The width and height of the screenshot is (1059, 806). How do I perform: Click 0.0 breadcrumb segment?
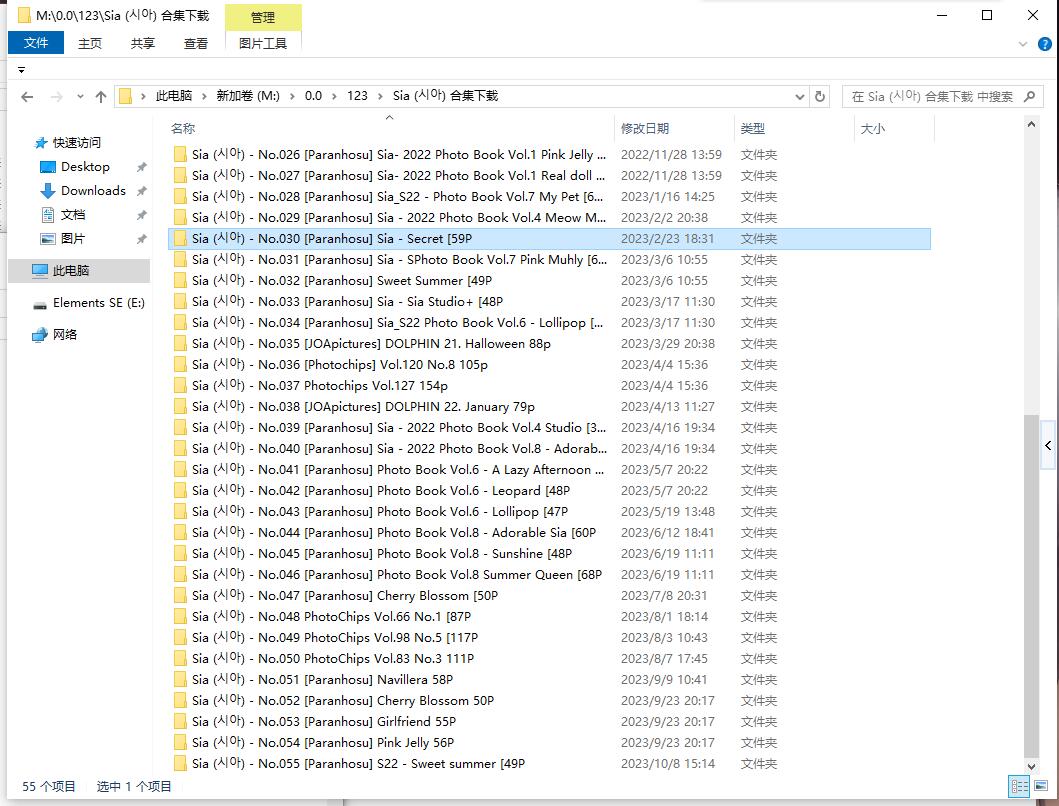pyautogui.click(x=313, y=96)
